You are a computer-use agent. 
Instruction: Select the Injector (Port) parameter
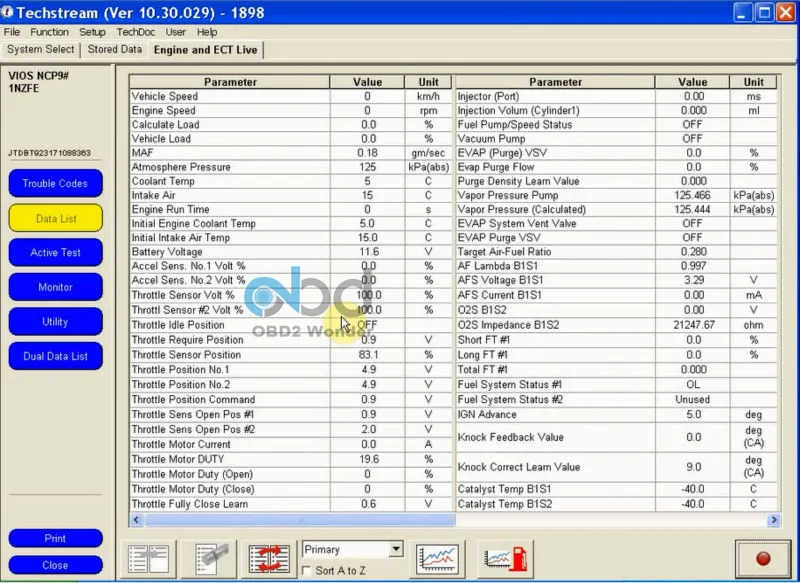point(555,96)
